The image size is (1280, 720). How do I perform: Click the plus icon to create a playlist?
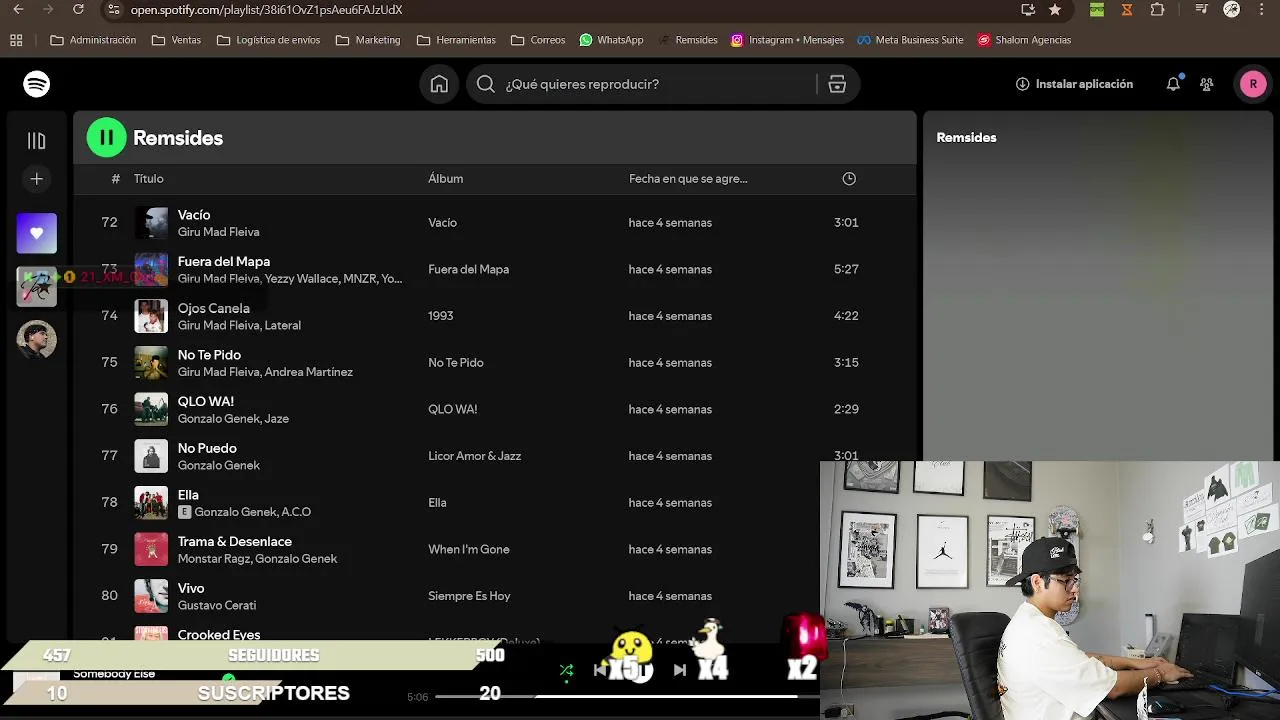pyautogui.click(x=37, y=179)
